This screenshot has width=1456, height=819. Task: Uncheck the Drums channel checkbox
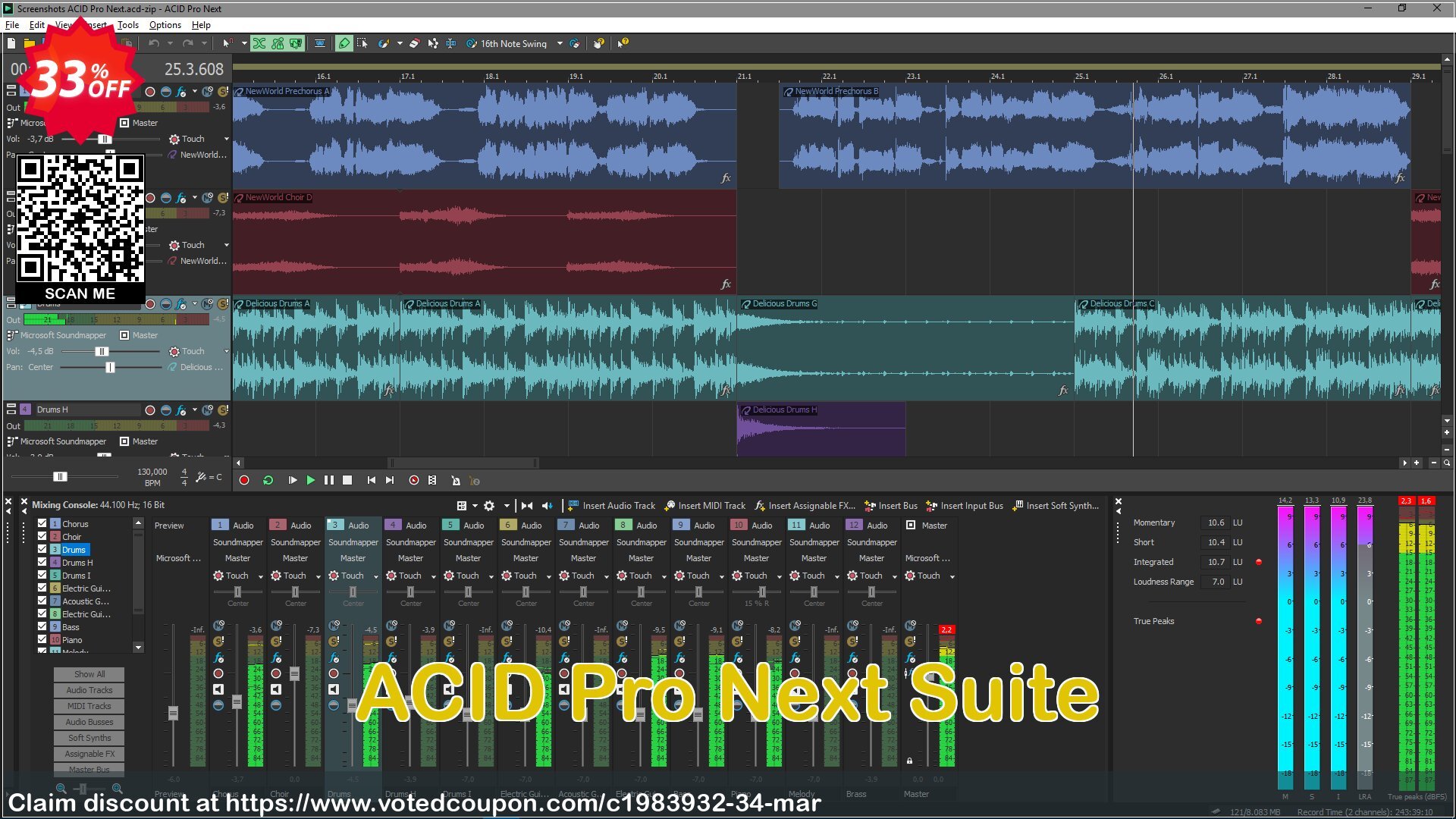[42, 549]
